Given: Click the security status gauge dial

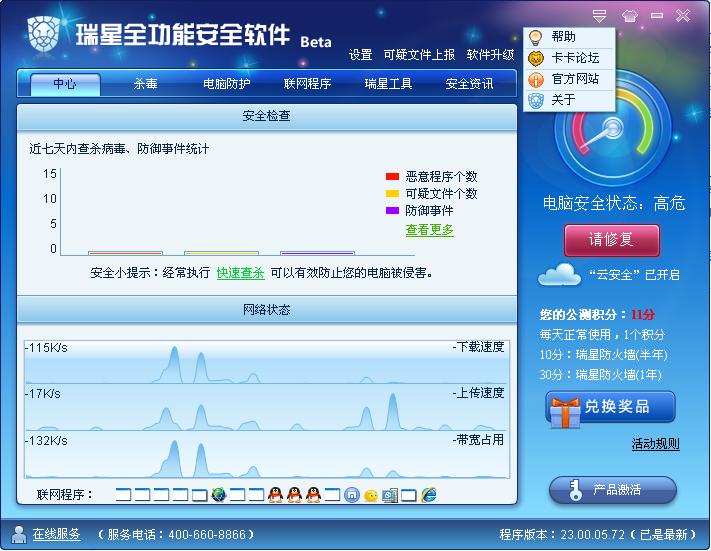Looking at the screenshot, I should pos(612,128).
